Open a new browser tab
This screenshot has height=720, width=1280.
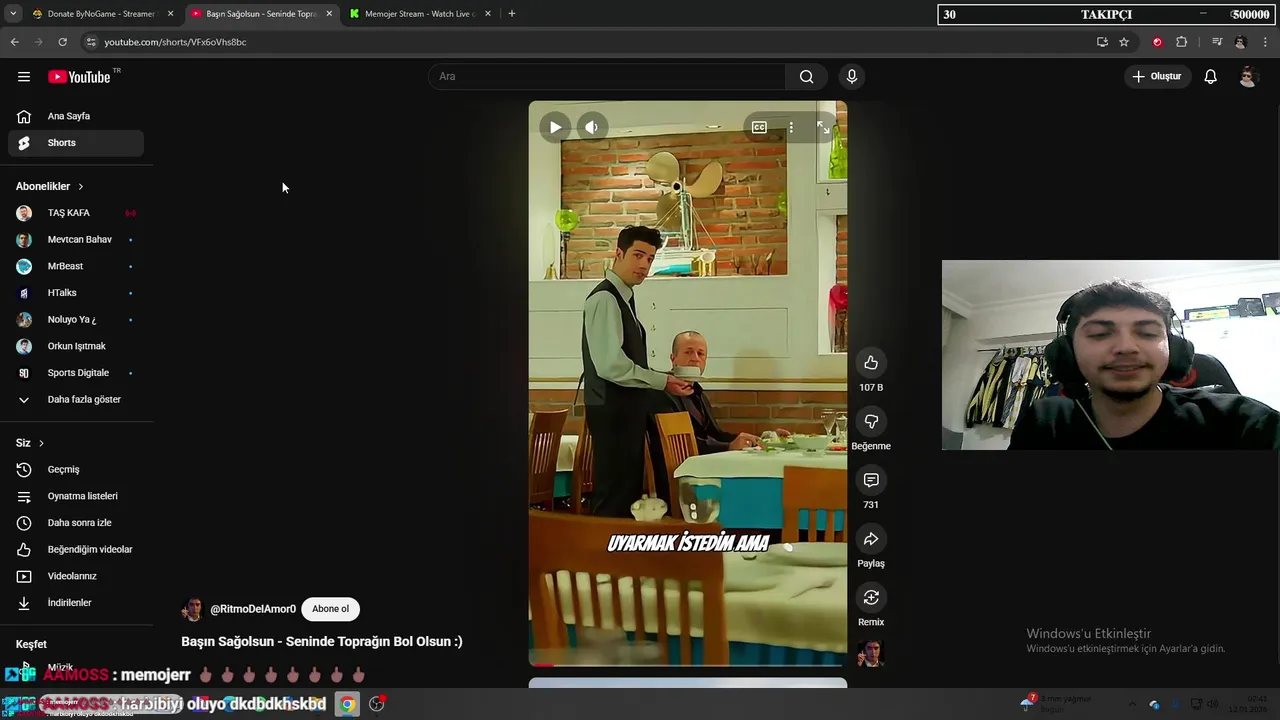pos(512,14)
